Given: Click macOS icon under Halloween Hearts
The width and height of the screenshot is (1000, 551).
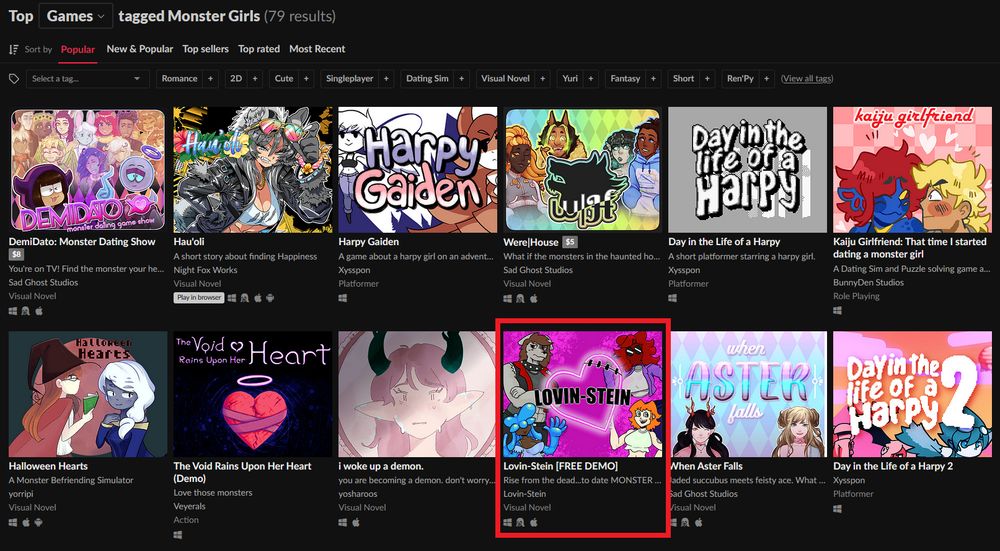Looking at the screenshot, I should [26, 522].
